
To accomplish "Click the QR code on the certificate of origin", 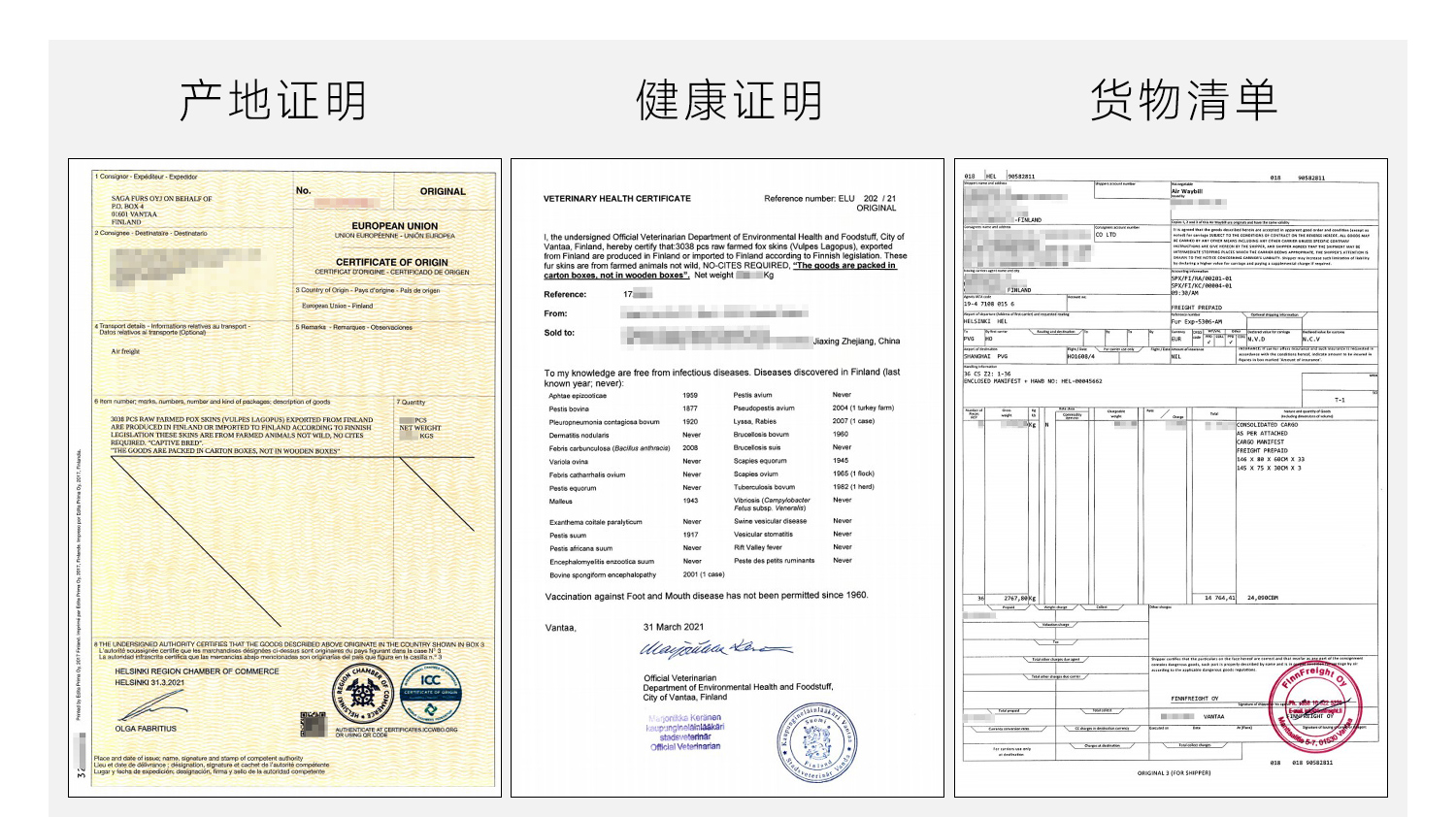I will (314, 724).
